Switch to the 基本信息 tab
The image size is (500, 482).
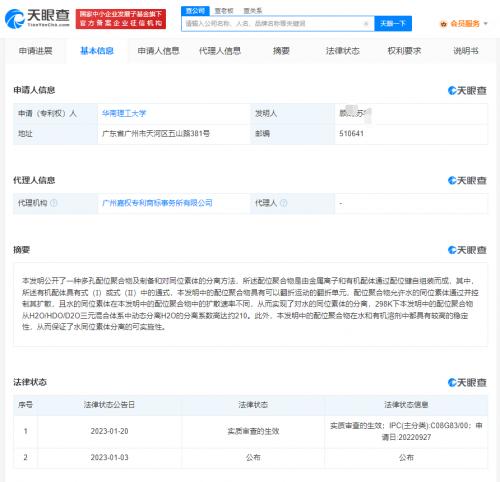point(97,51)
